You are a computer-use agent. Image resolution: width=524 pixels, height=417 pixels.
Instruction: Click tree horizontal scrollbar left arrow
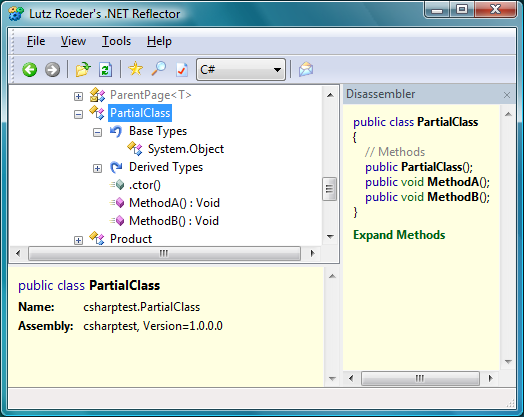tap(18, 253)
